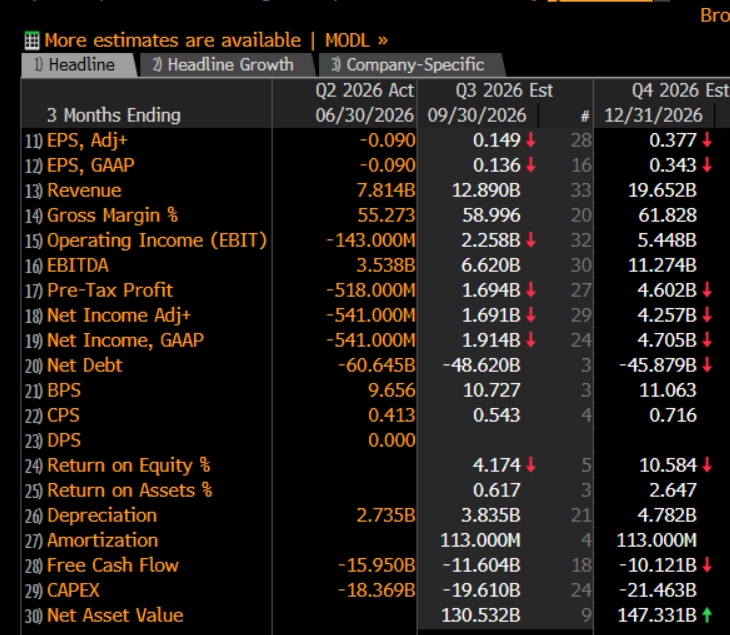The width and height of the screenshot is (730, 635).
Task: Click the red down arrow beside 0.377
Action: pyautogui.click(x=707, y=140)
